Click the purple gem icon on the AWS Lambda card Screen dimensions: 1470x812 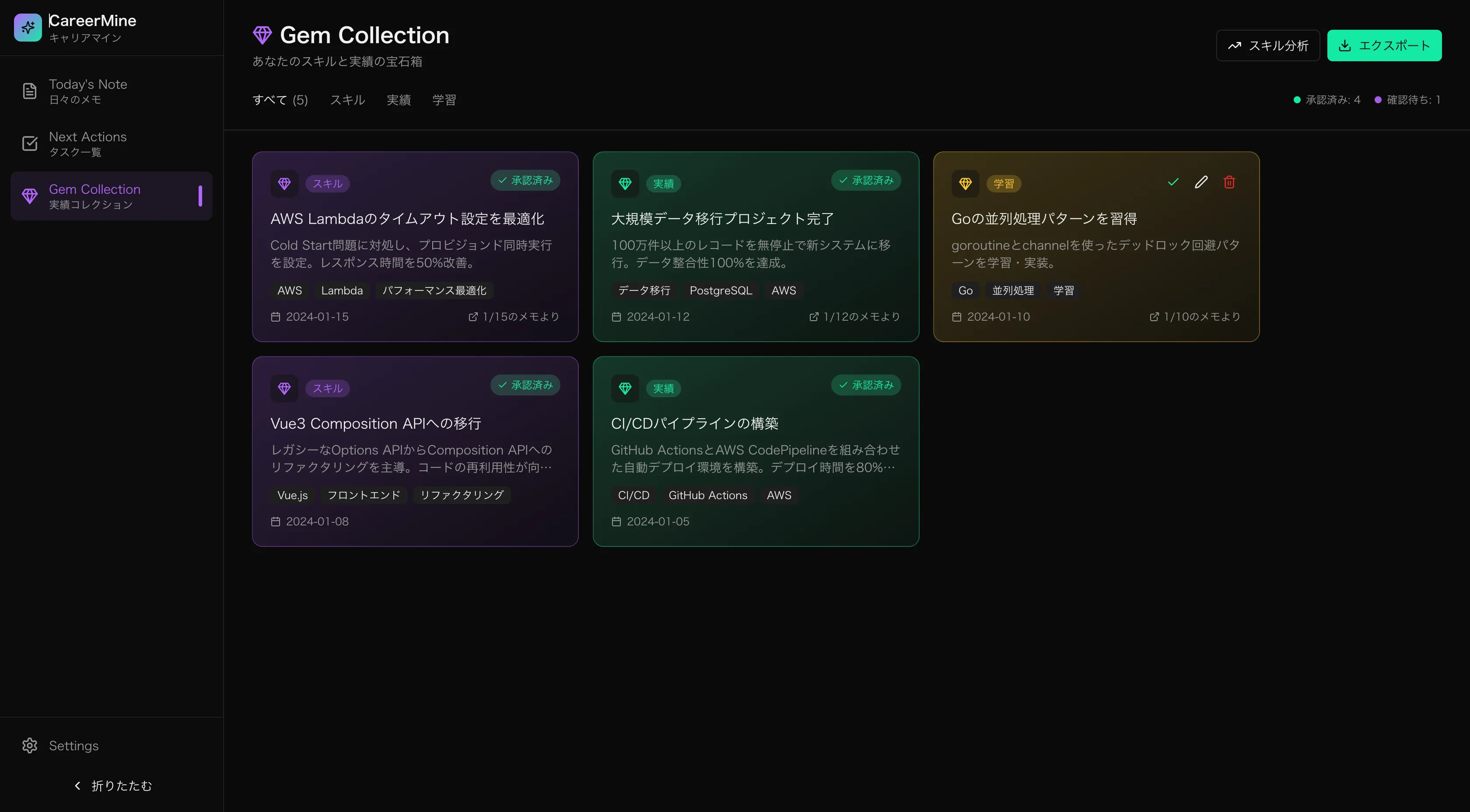[284, 184]
